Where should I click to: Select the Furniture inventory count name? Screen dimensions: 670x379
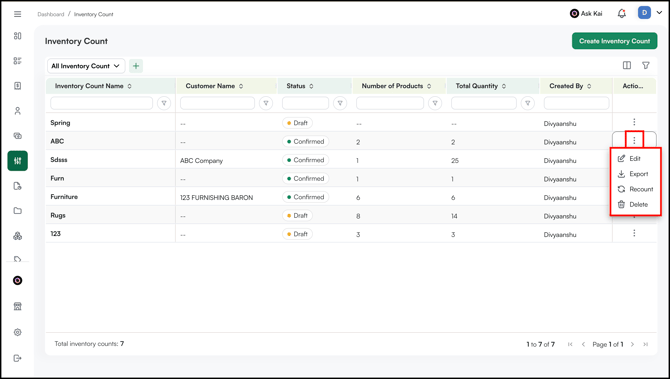click(64, 197)
